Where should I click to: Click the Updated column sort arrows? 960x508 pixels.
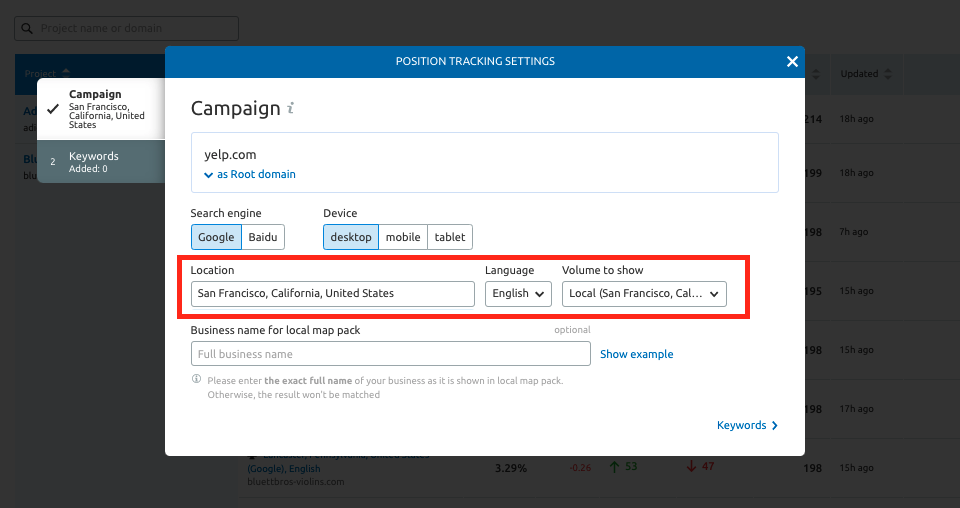(888, 73)
